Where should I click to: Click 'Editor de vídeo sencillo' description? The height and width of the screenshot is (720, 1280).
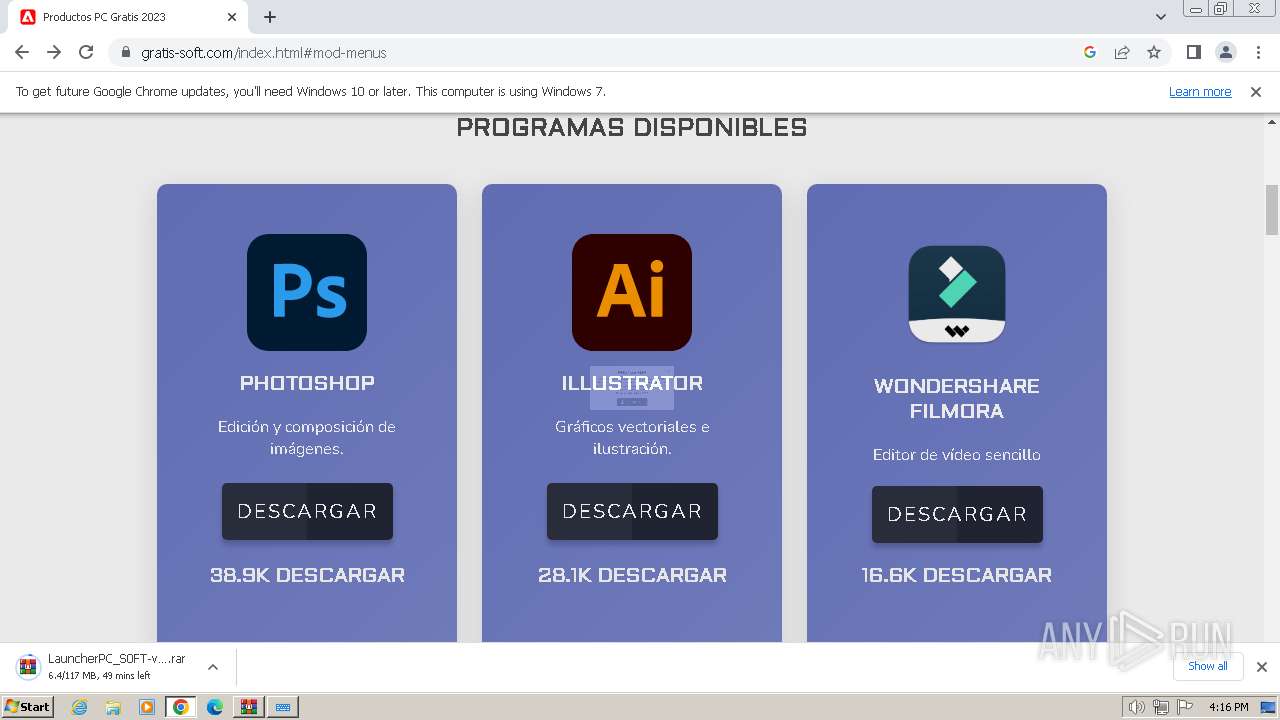pos(957,455)
